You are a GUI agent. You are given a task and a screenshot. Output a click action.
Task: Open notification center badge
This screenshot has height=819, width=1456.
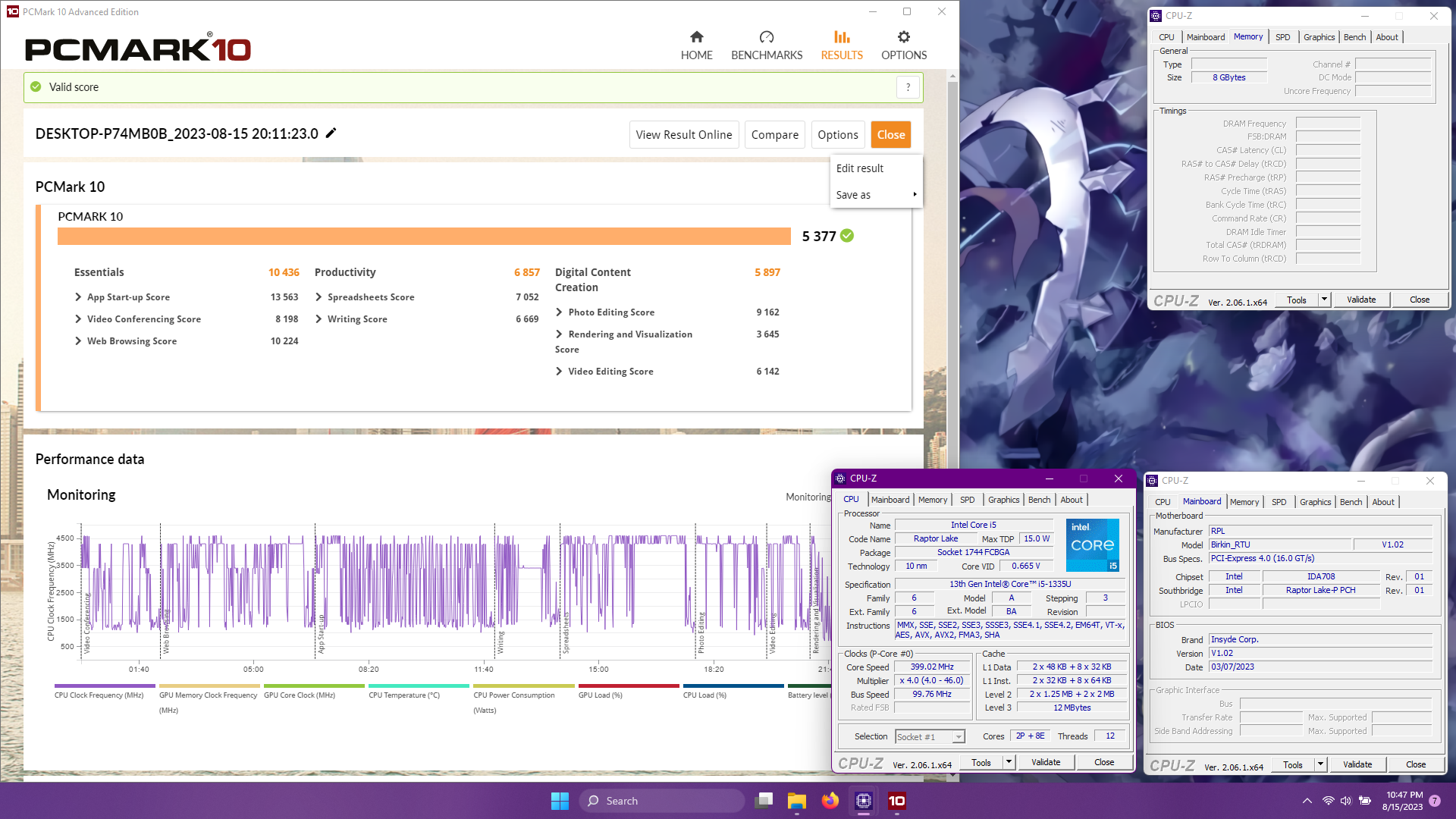(x=1435, y=801)
